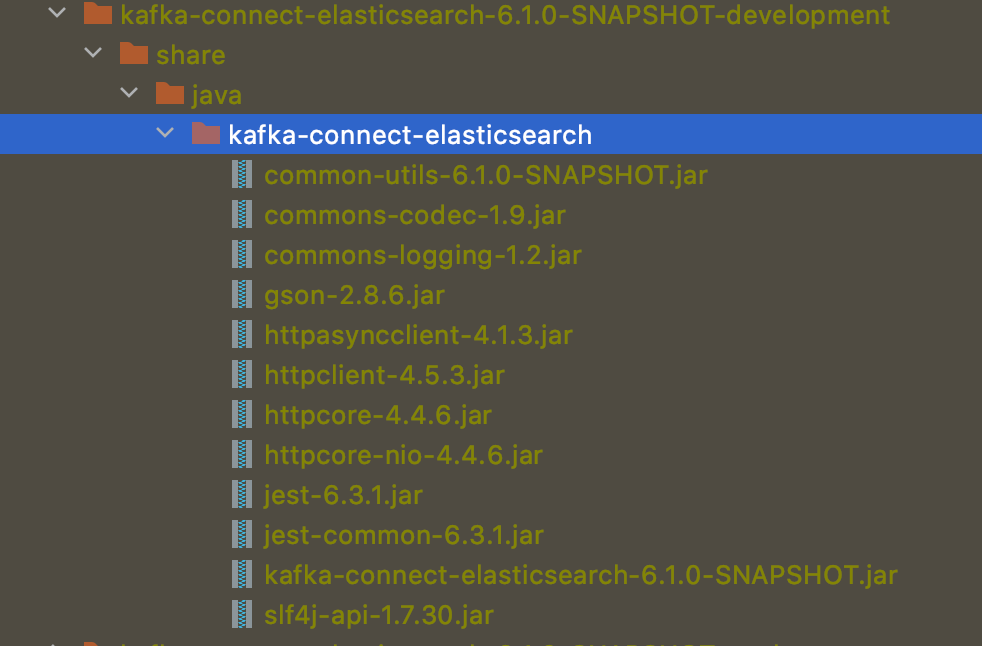The width and height of the screenshot is (982, 646).
Task: Select the httpasyncclient-4.1.3.jar file
Action: [x=418, y=334]
